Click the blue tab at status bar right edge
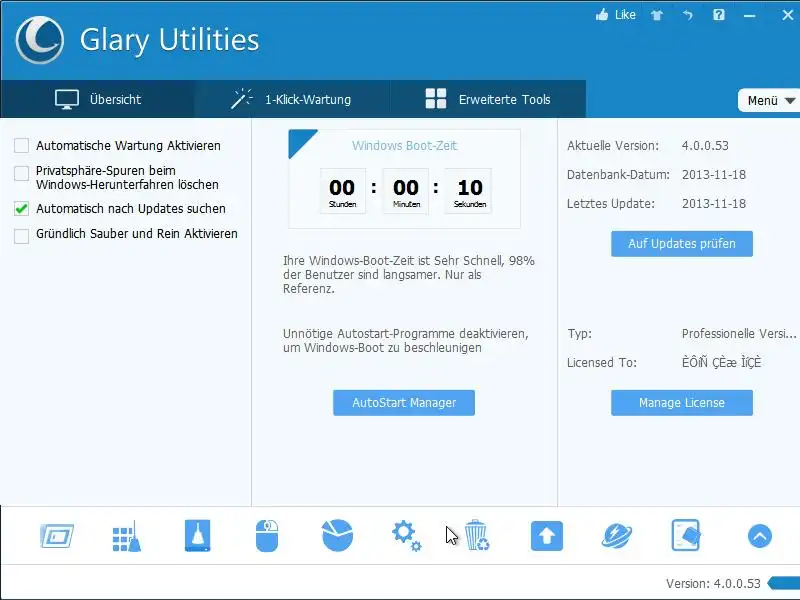Screen dimensions: 800x600 pos(784,583)
